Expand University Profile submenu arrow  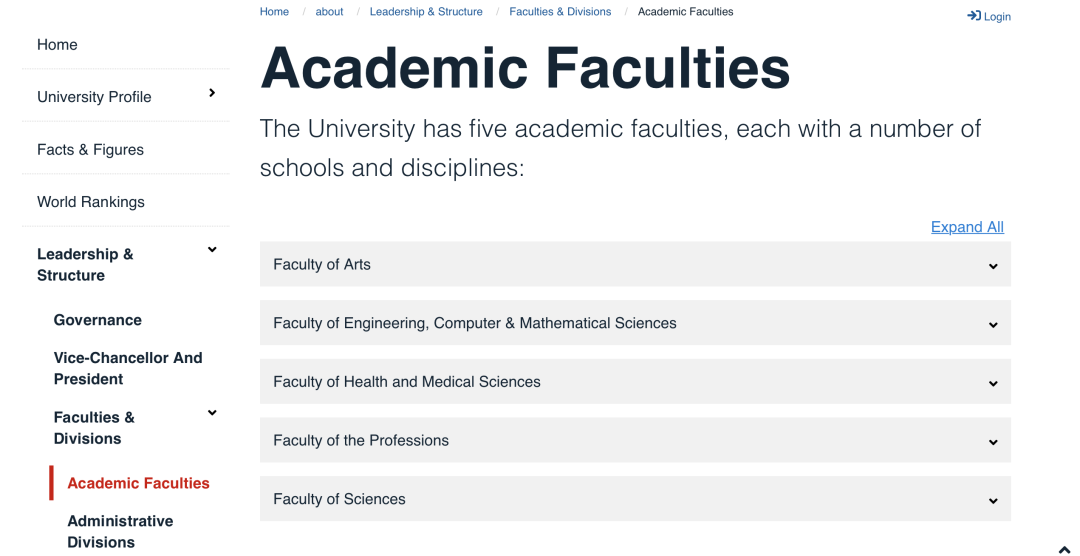click(212, 93)
